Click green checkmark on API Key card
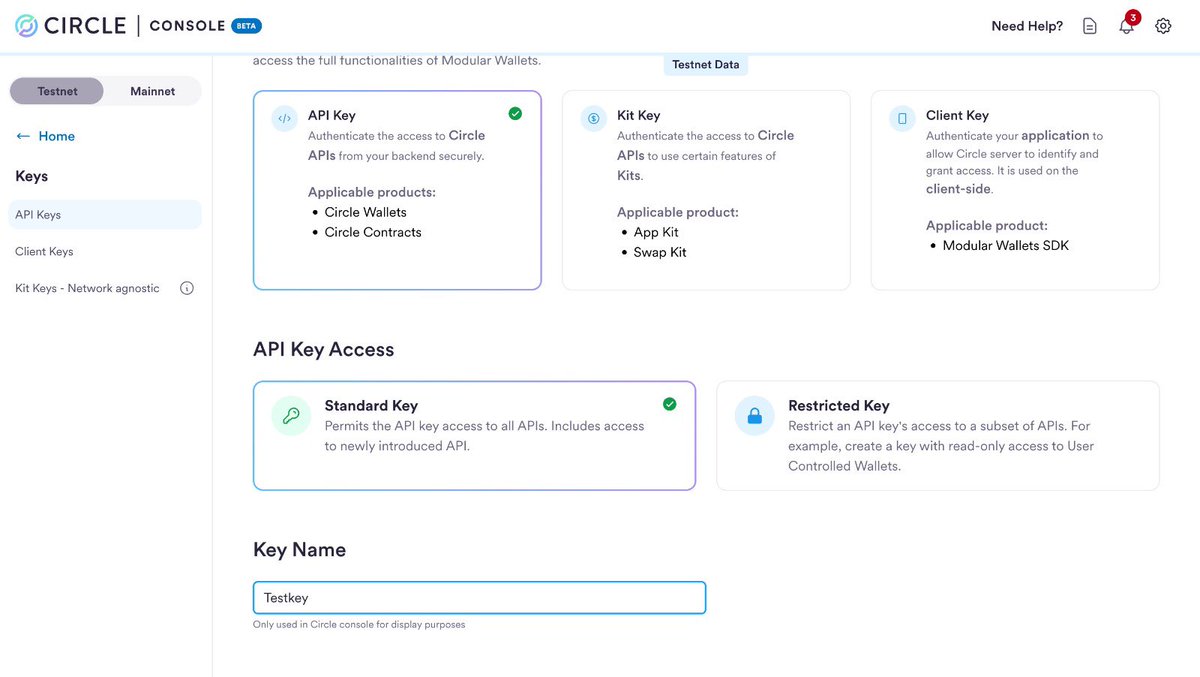 point(515,114)
